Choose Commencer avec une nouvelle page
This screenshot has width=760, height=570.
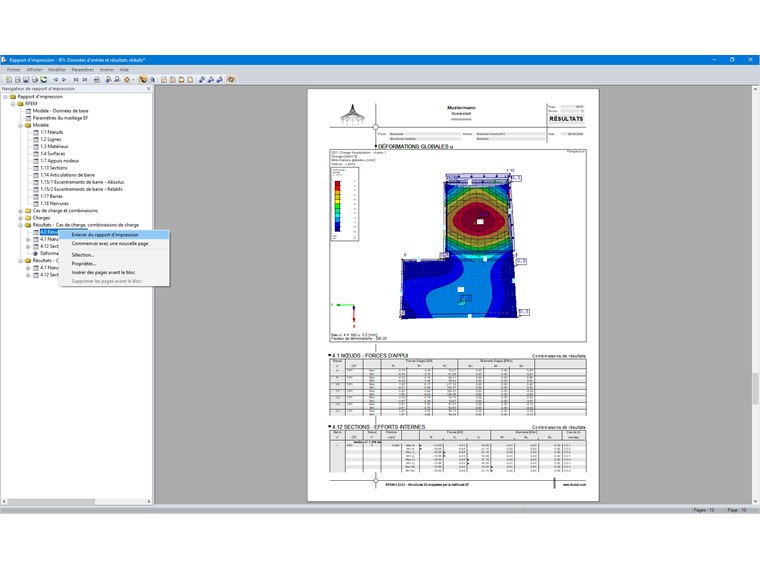(114, 244)
